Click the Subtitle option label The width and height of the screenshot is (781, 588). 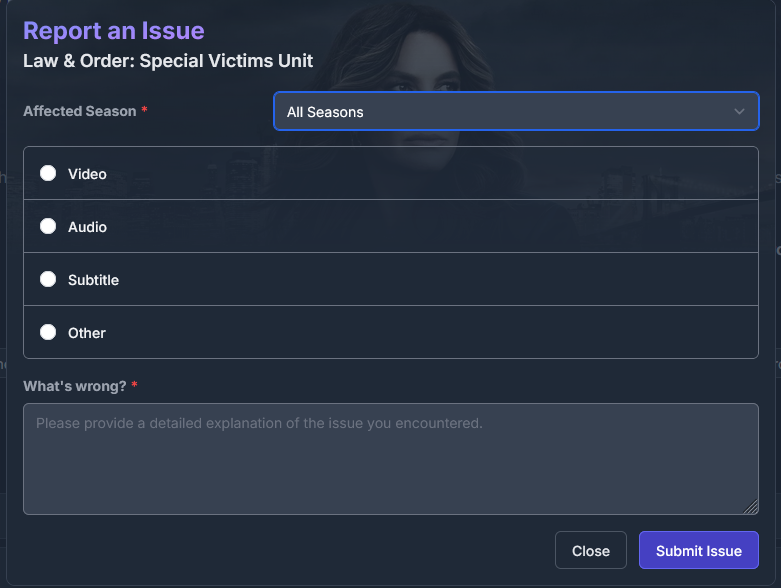pos(93,280)
